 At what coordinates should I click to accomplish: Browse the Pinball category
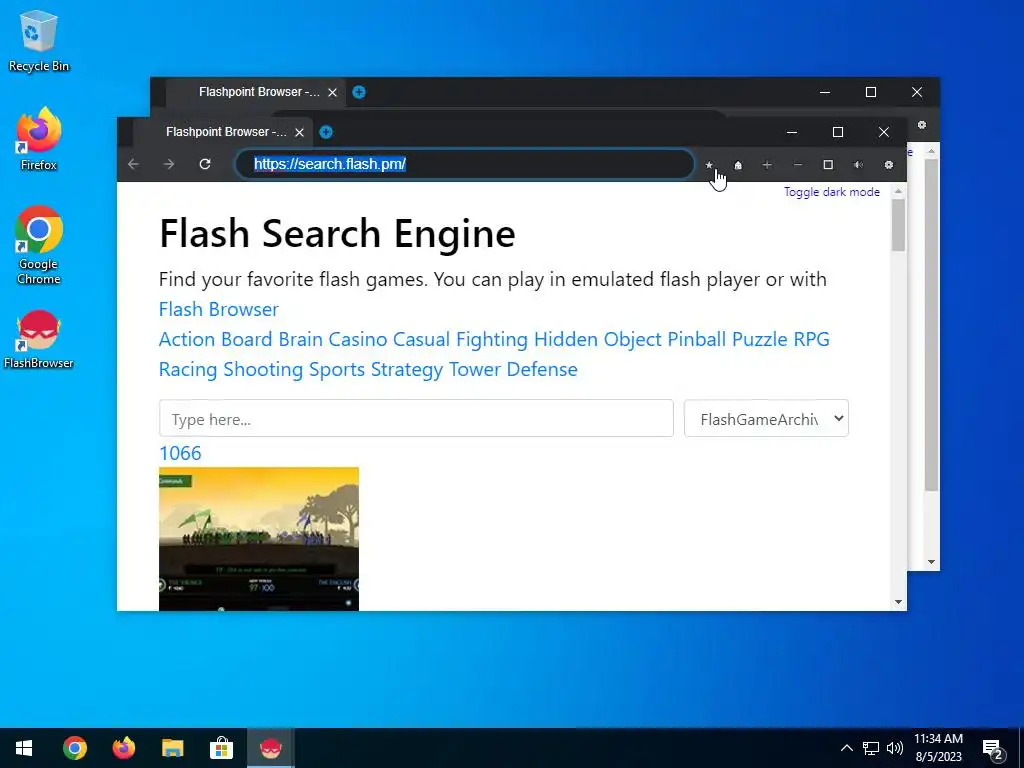click(696, 339)
